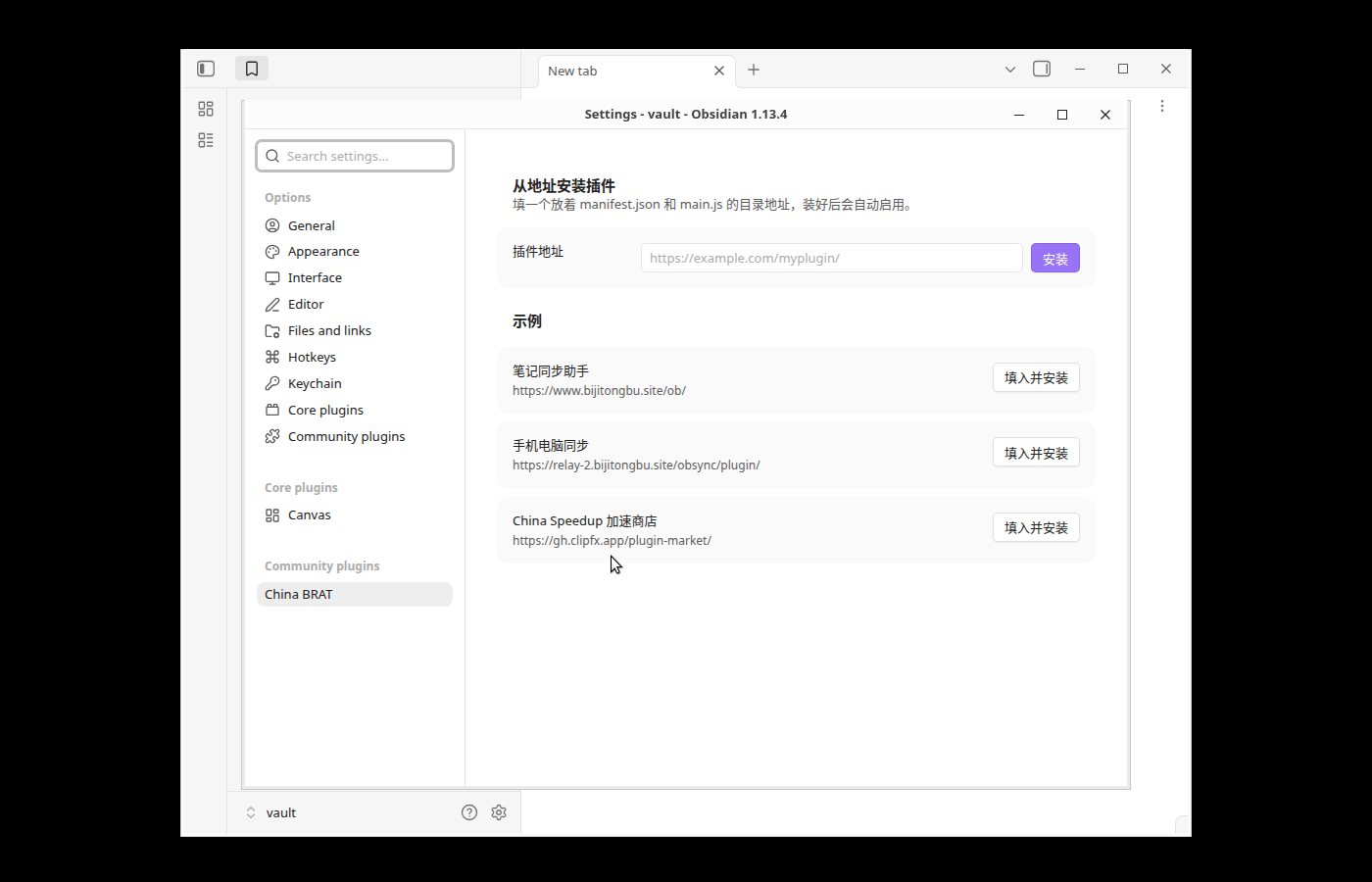This screenshot has height=882, width=1372.
Task: Expand the tab list dropdown arrow
Action: click(x=1010, y=70)
